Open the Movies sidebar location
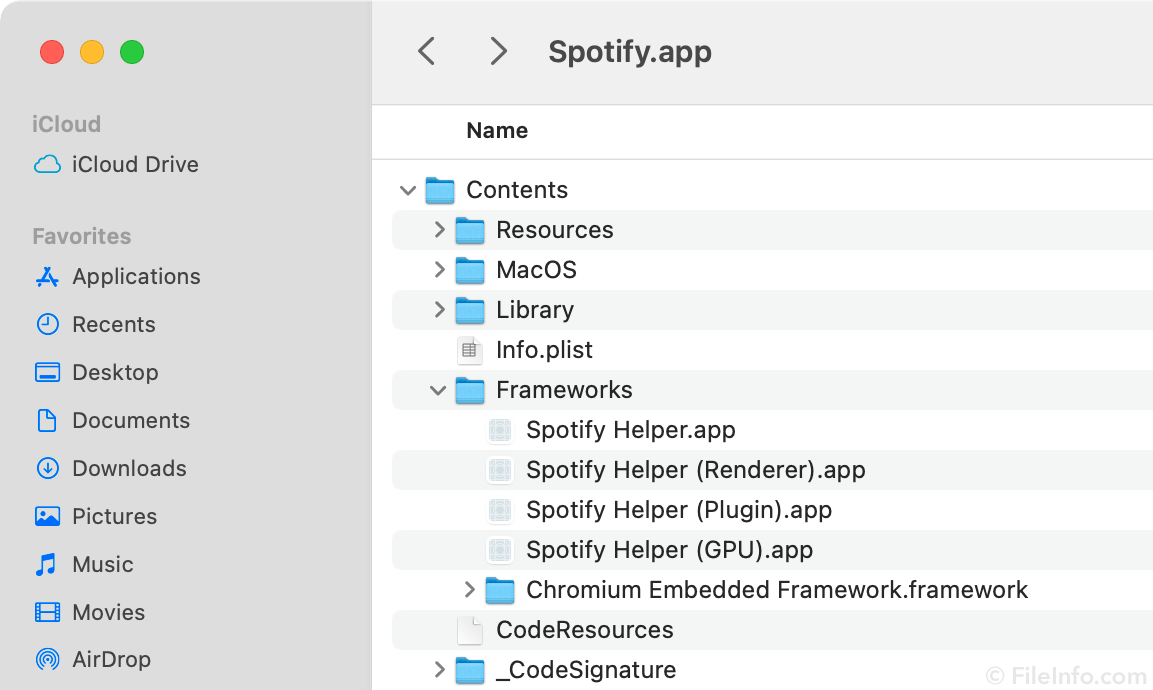This screenshot has width=1153, height=690. tap(108, 612)
